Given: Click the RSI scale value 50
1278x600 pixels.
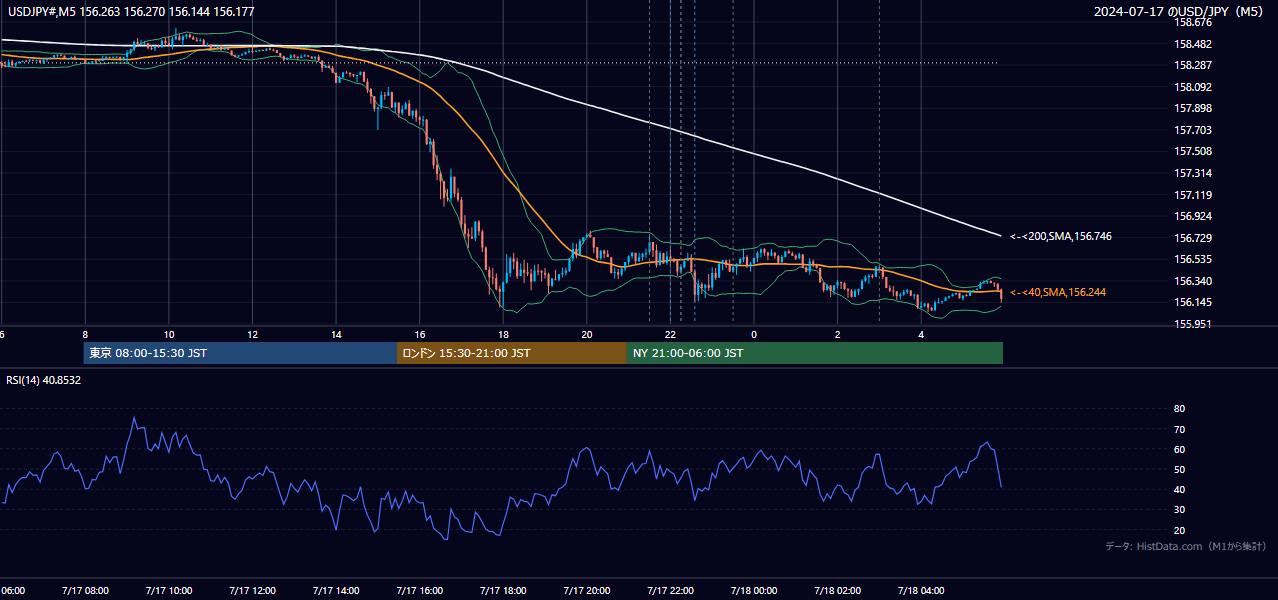Looking at the screenshot, I should click(1179, 469).
